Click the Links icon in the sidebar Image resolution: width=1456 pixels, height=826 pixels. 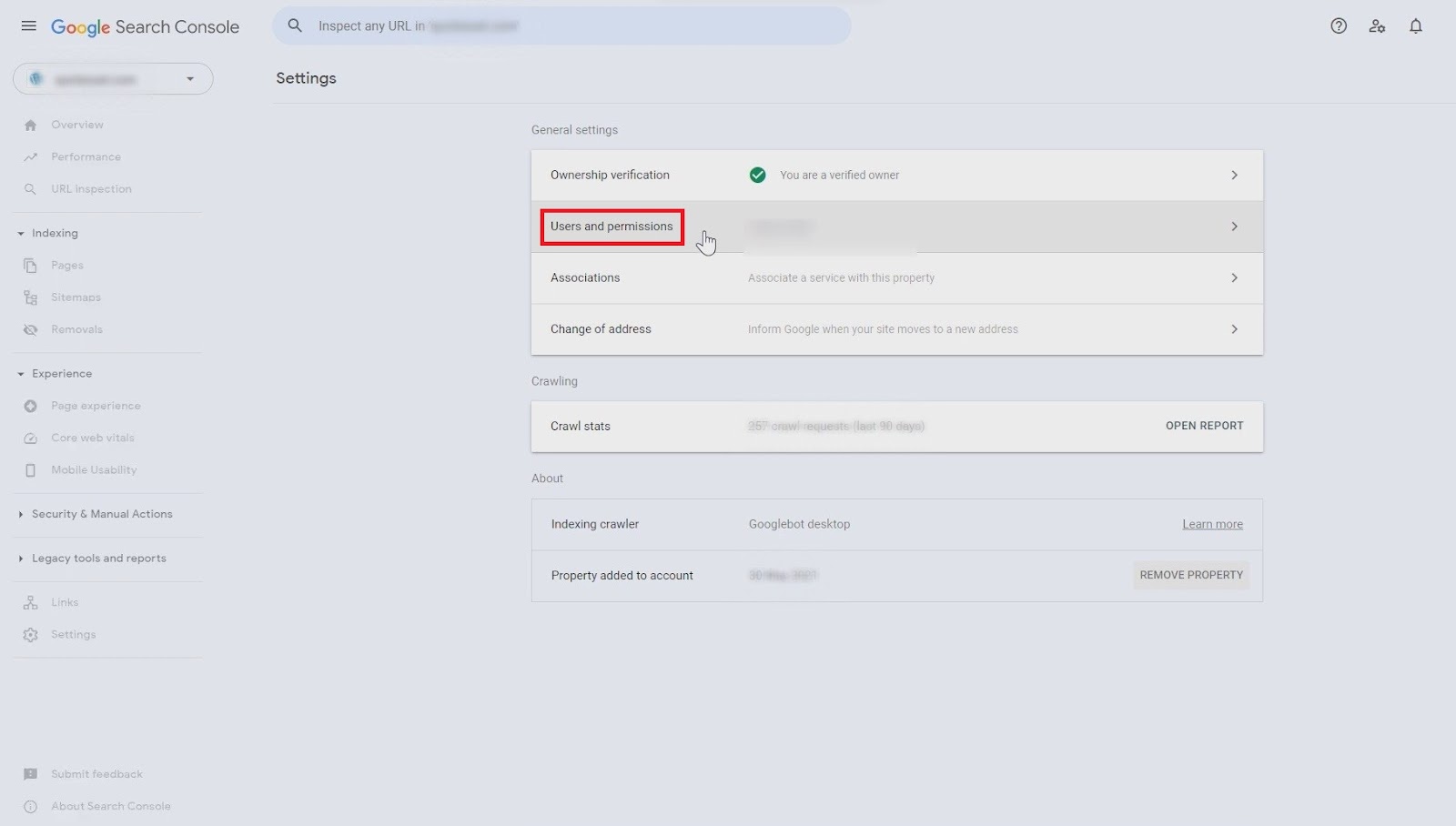[30, 601]
